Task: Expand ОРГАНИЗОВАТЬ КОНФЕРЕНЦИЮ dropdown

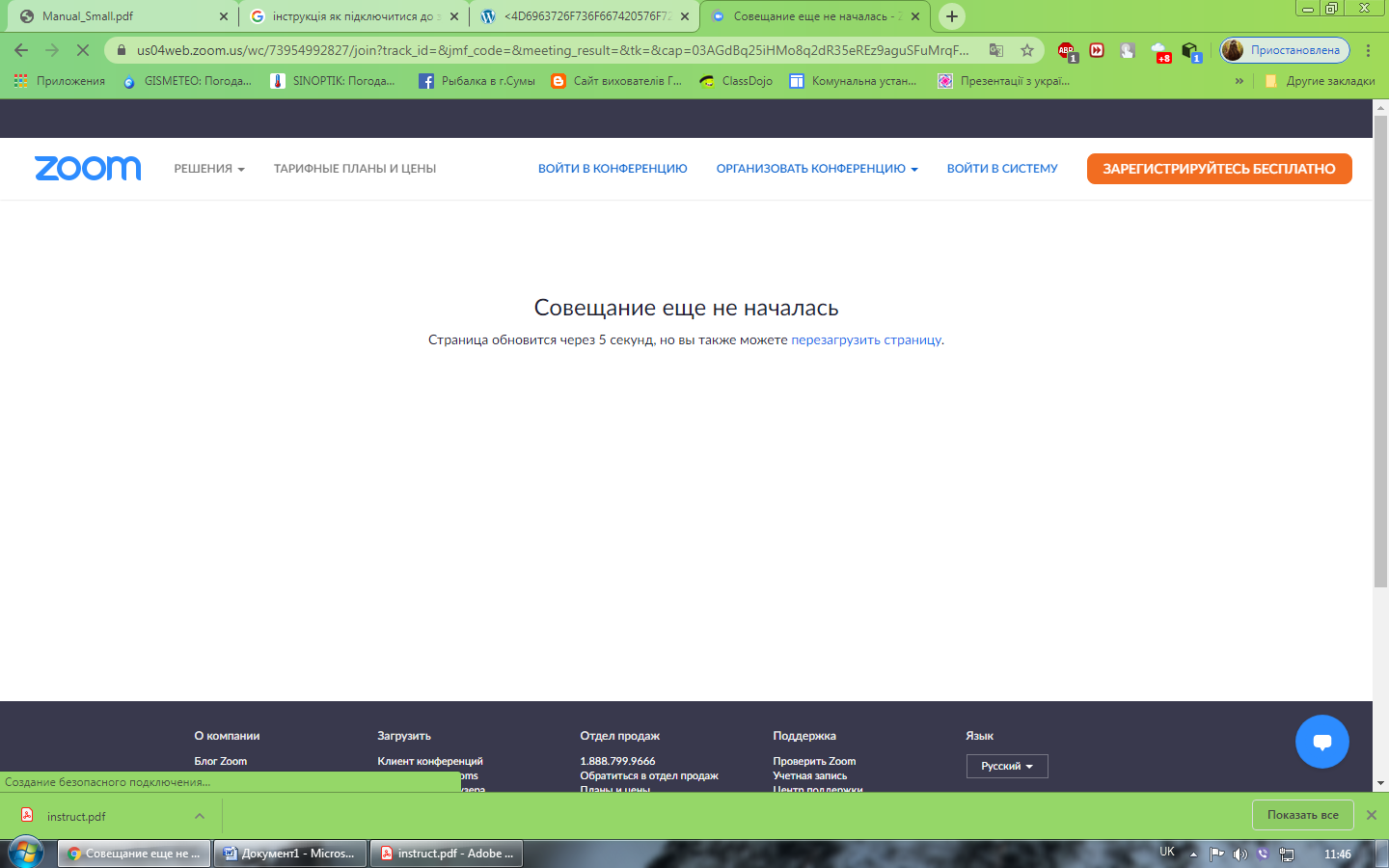Action: [x=816, y=169]
